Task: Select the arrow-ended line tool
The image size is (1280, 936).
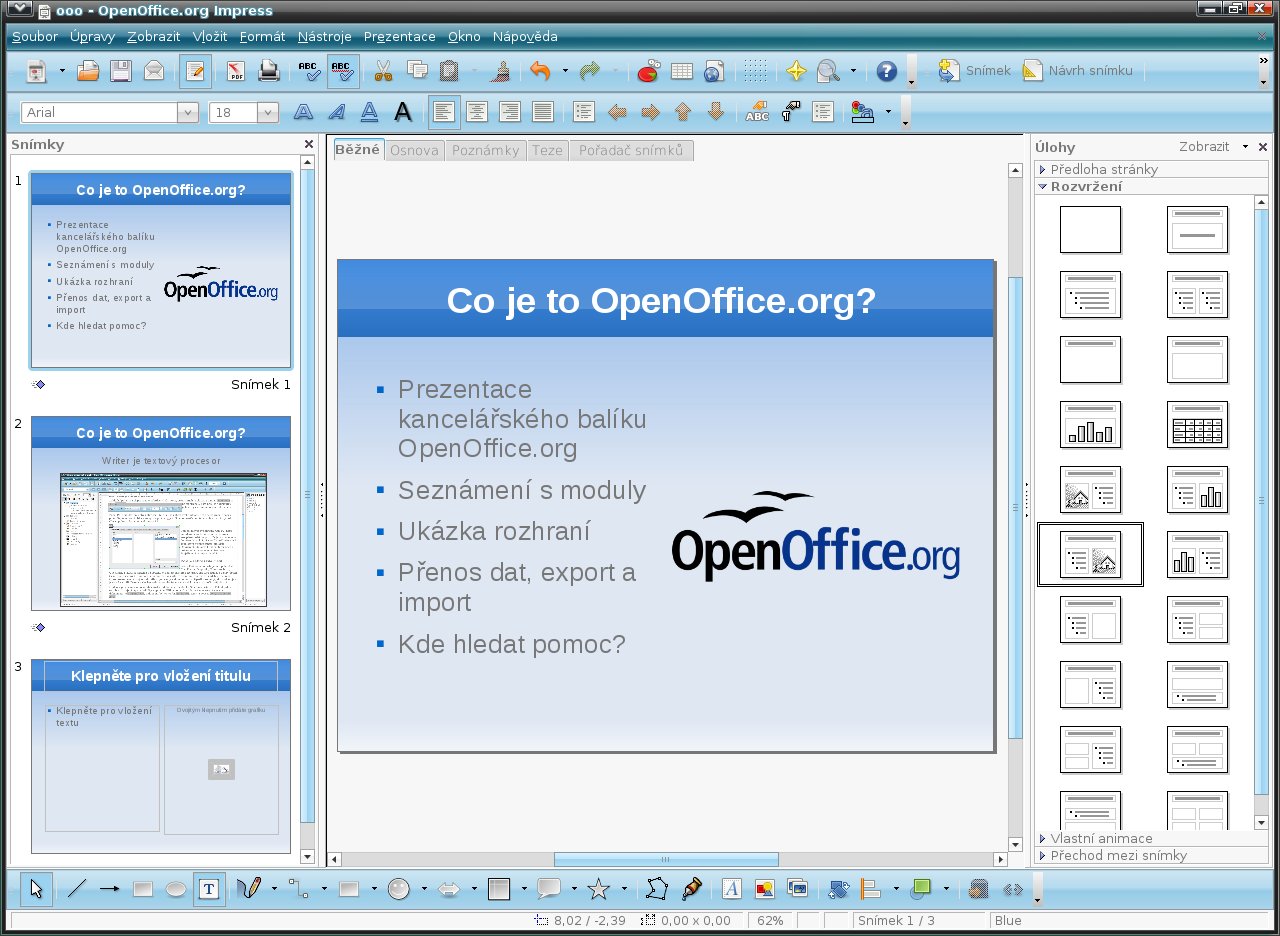Action: click(x=109, y=888)
